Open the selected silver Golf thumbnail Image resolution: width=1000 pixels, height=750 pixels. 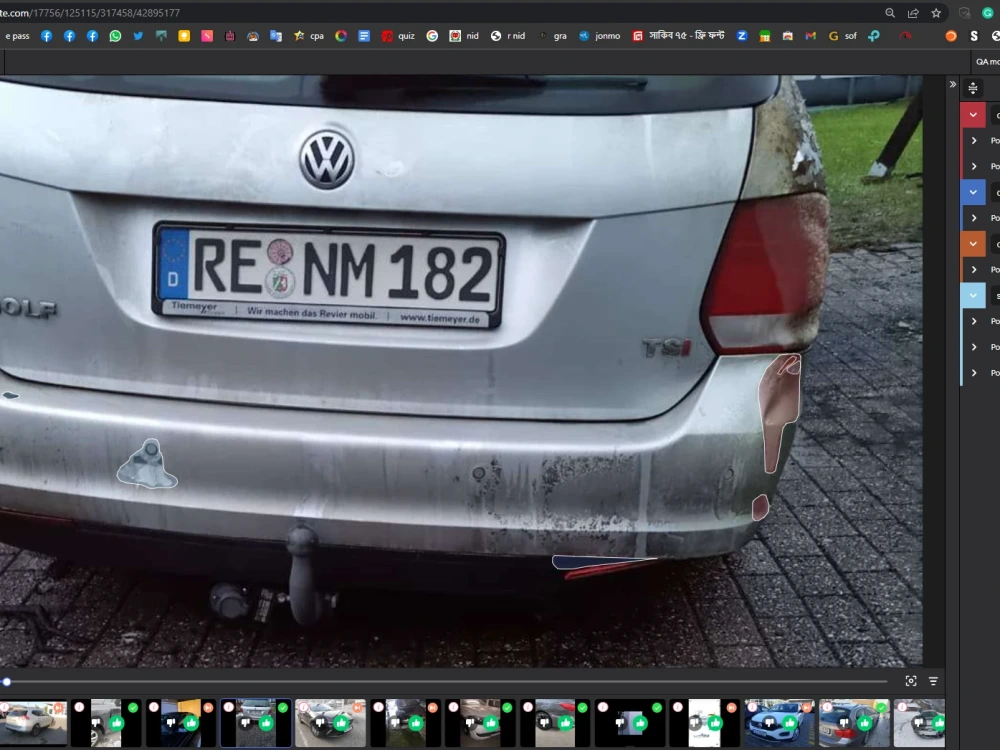pos(256,723)
